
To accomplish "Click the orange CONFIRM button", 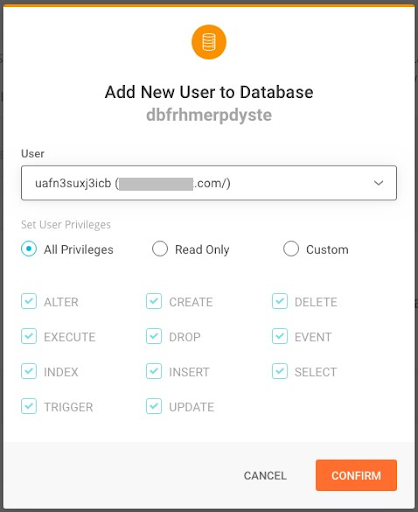I will (x=356, y=475).
